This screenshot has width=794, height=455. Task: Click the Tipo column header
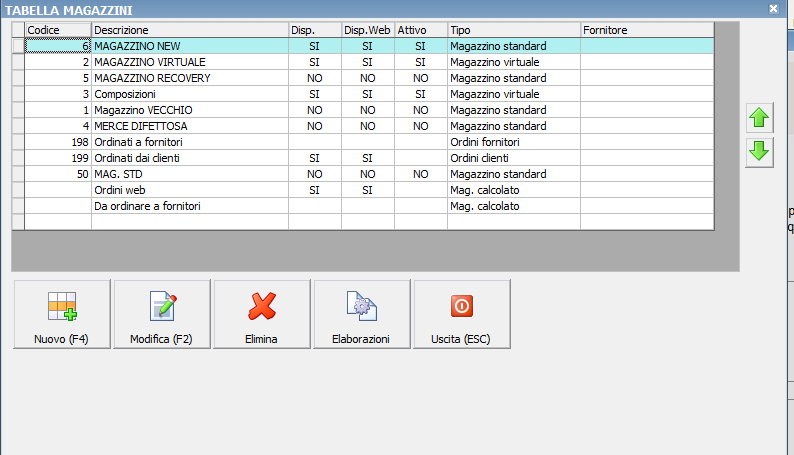(514, 30)
